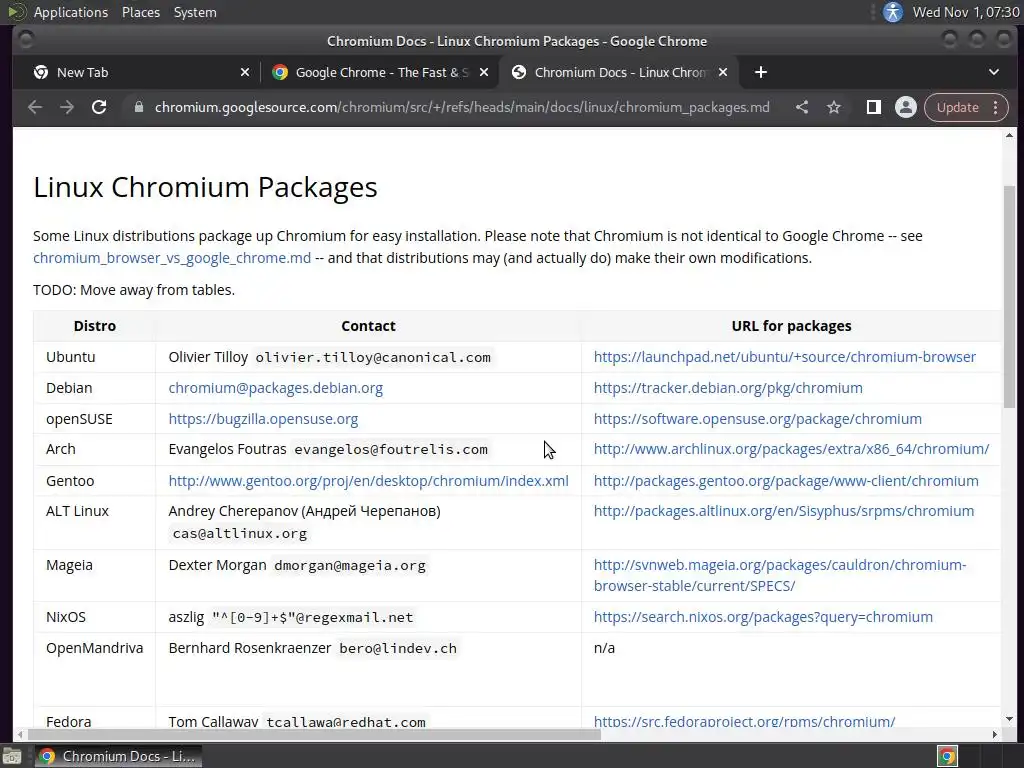Click the bero@lindev.ch email text
The width and height of the screenshot is (1024, 768).
point(398,648)
